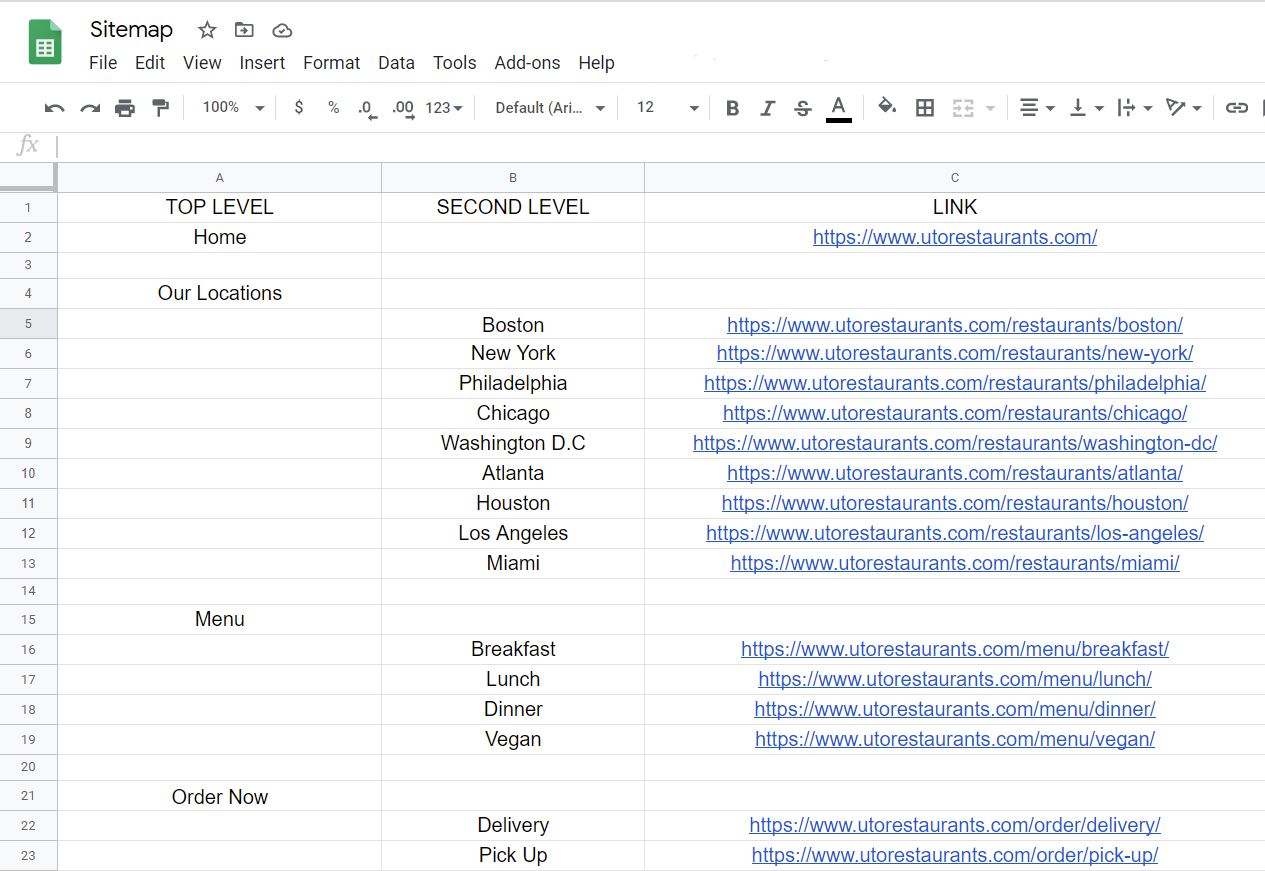This screenshot has height=871, width=1265.
Task: Click the Print icon
Action: click(125, 108)
